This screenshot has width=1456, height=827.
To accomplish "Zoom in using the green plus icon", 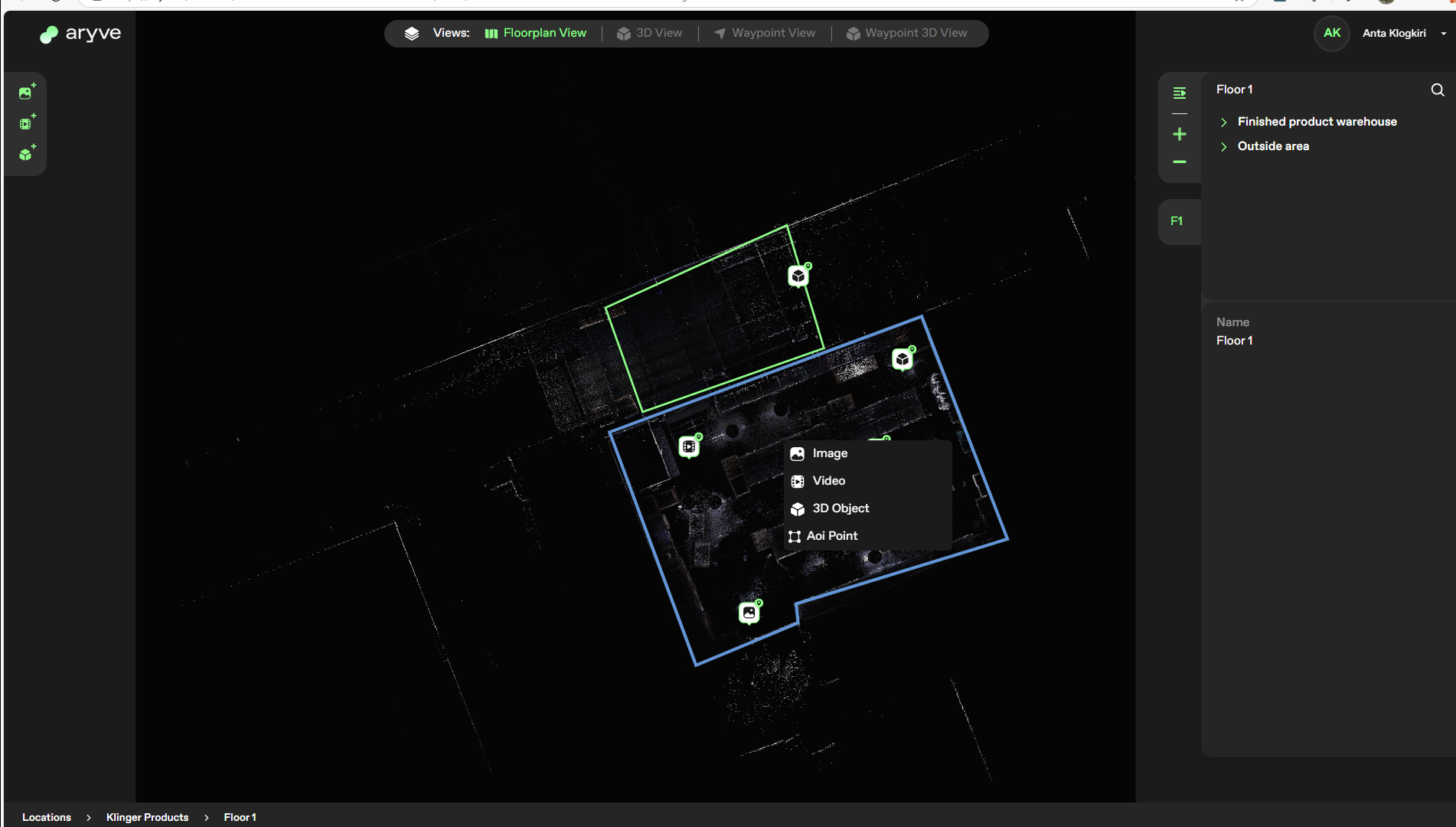I will point(1180,135).
